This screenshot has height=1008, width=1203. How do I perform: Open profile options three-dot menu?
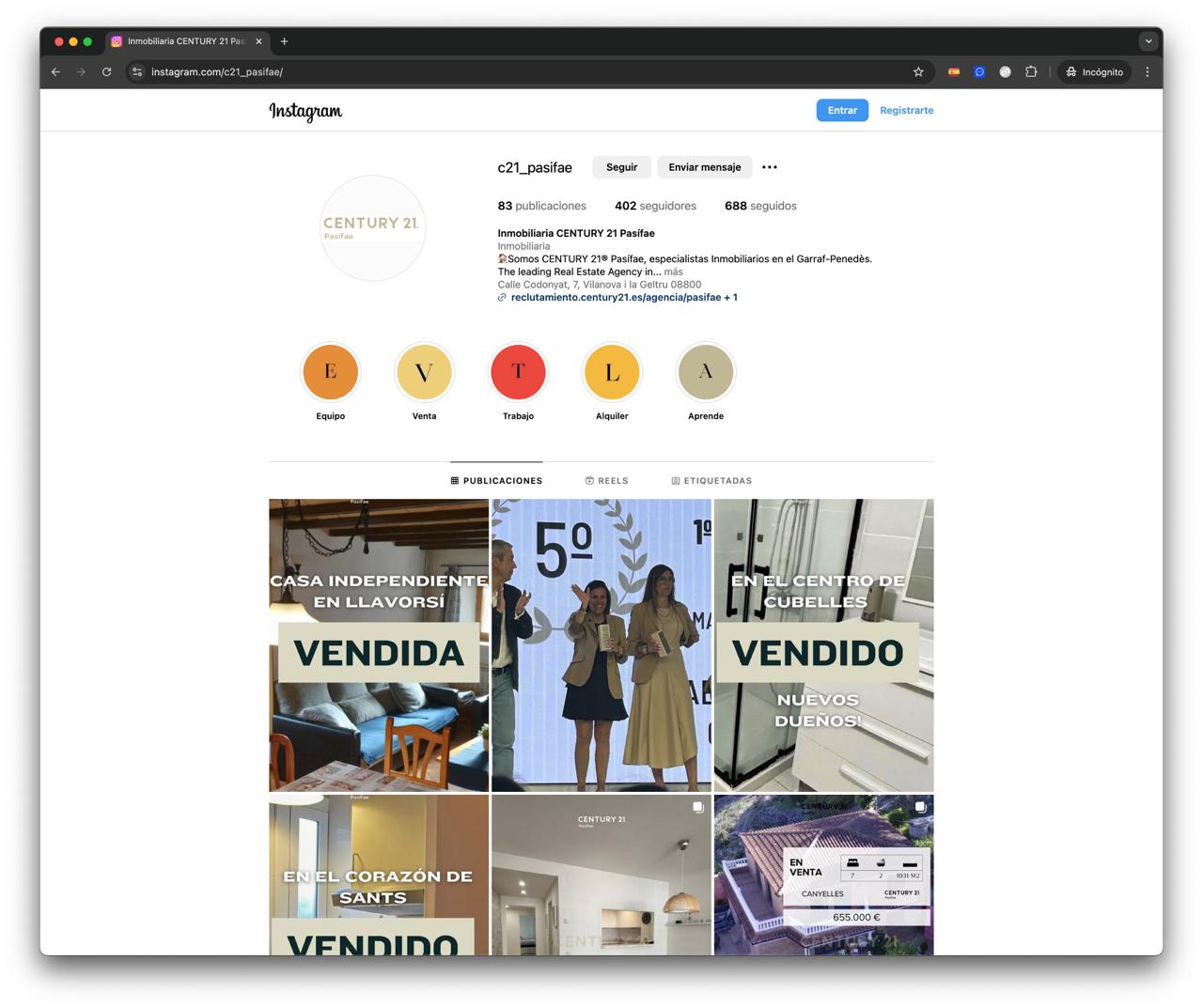pos(770,167)
